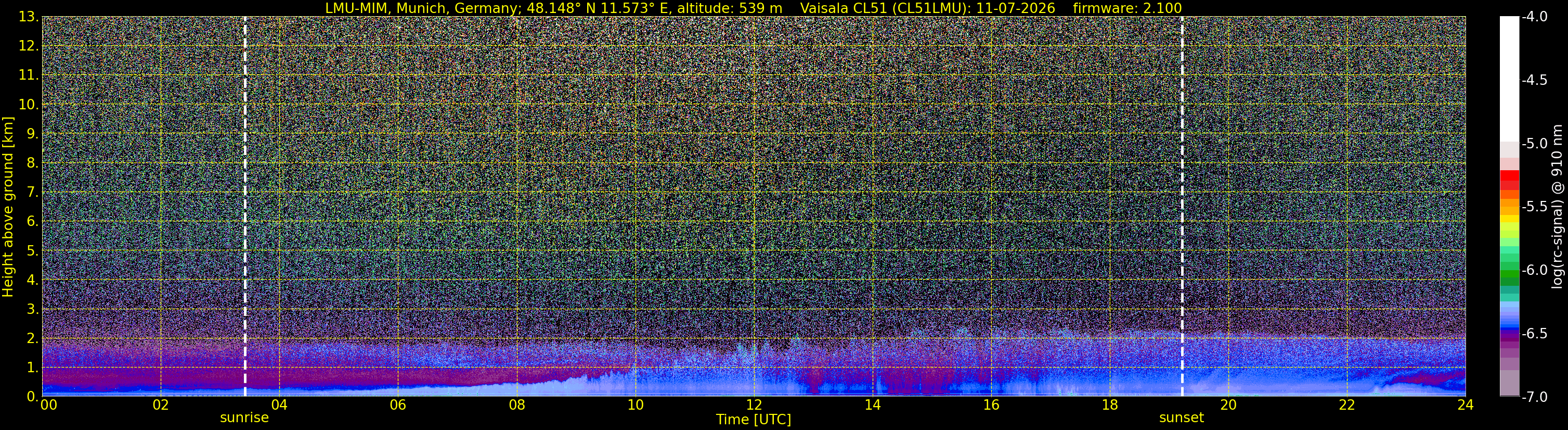This screenshot has width=1568, height=430.
Task: Click the height axis tick label 6.
Action: [32, 222]
